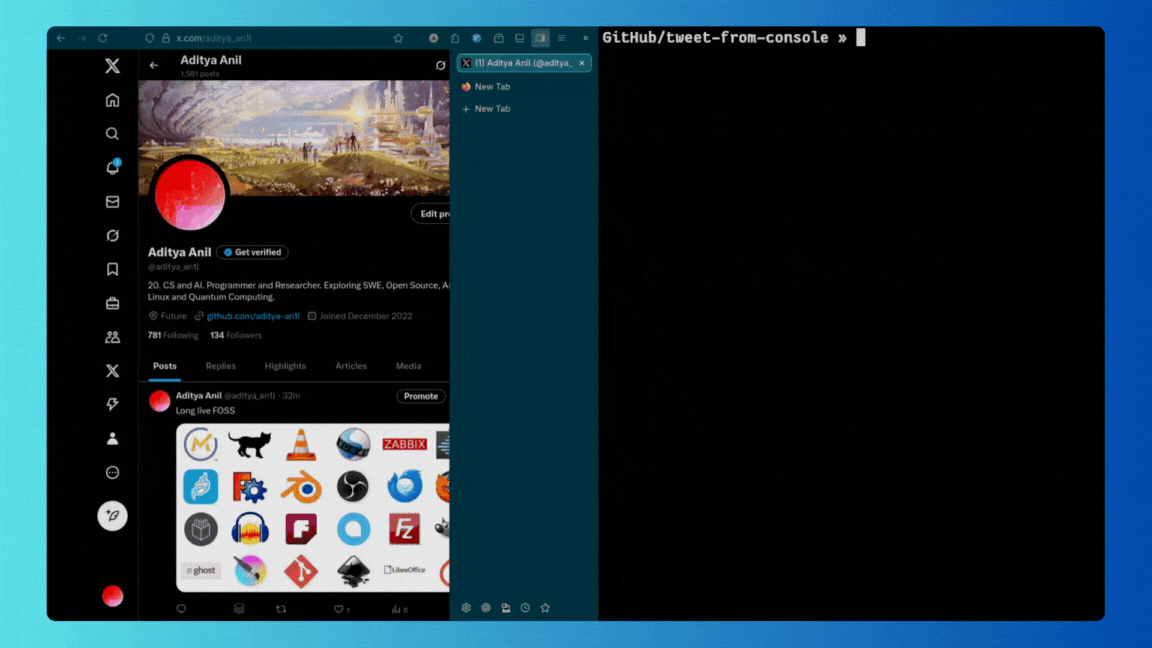
Task: Open Notifications bell in X sidebar
Action: pos(112,168)
